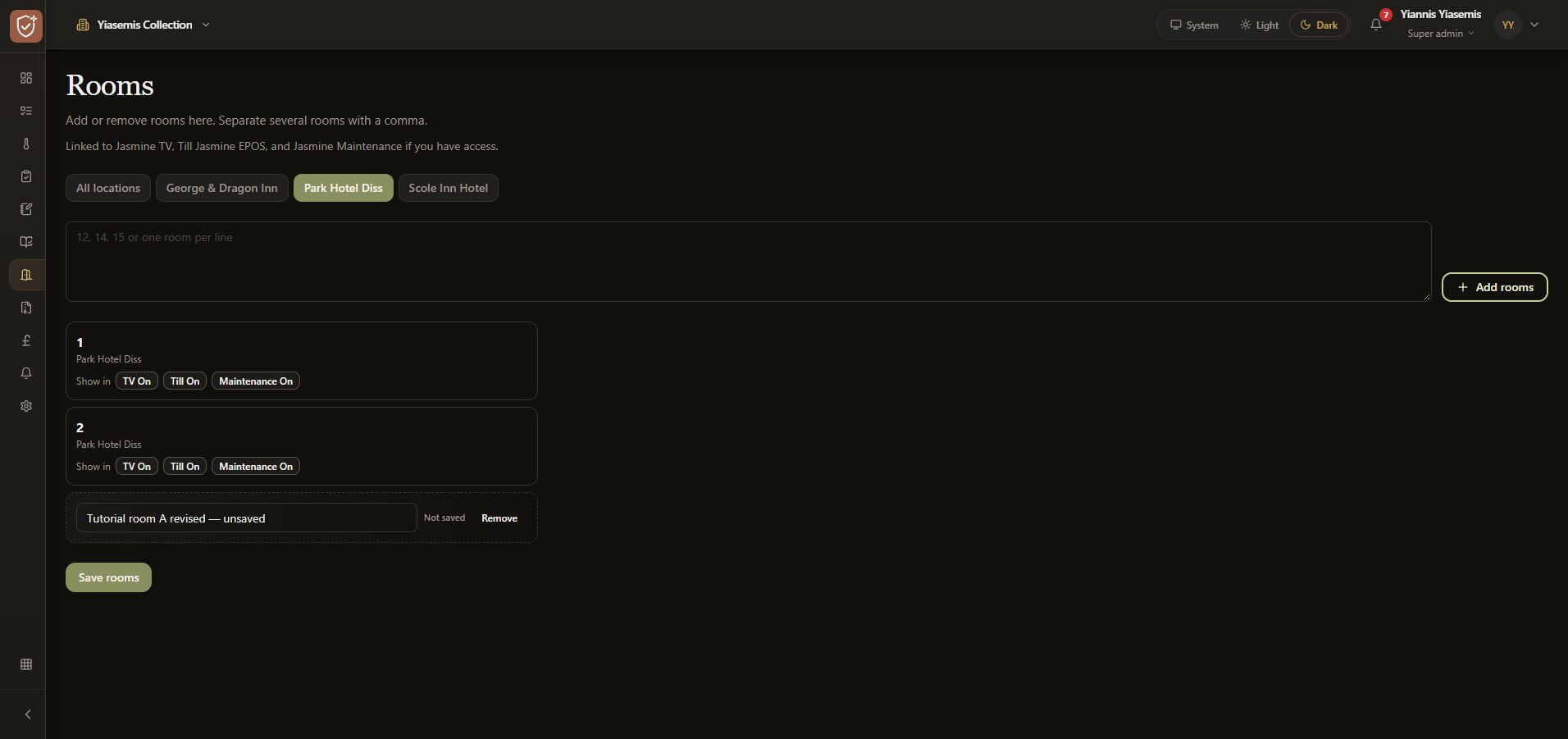Open the file document icon in sidebar
Image resolution: width=1568 pixels, height=739 pixels.
(26, 308)
